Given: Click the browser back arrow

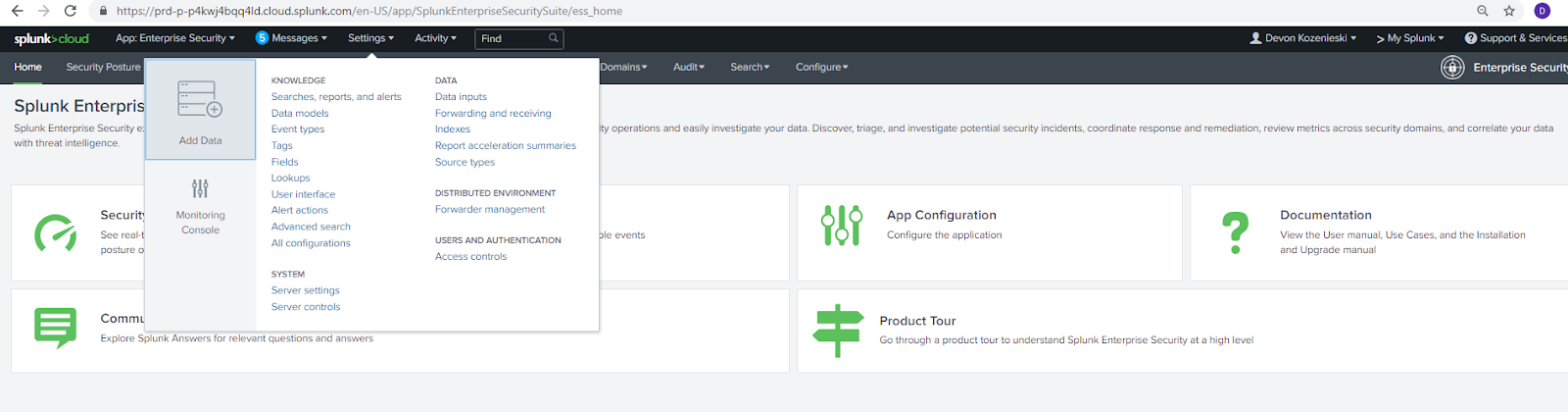Looking at the screenshot, I should pyautogui.click(x=17, y=11).
